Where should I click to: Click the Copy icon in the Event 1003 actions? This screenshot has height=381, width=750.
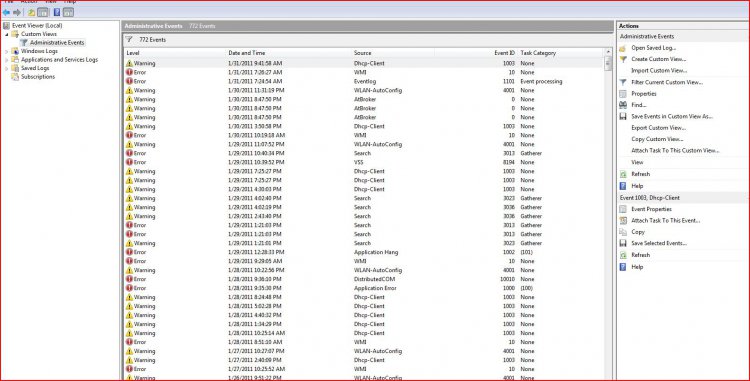[x=623, y=232]
